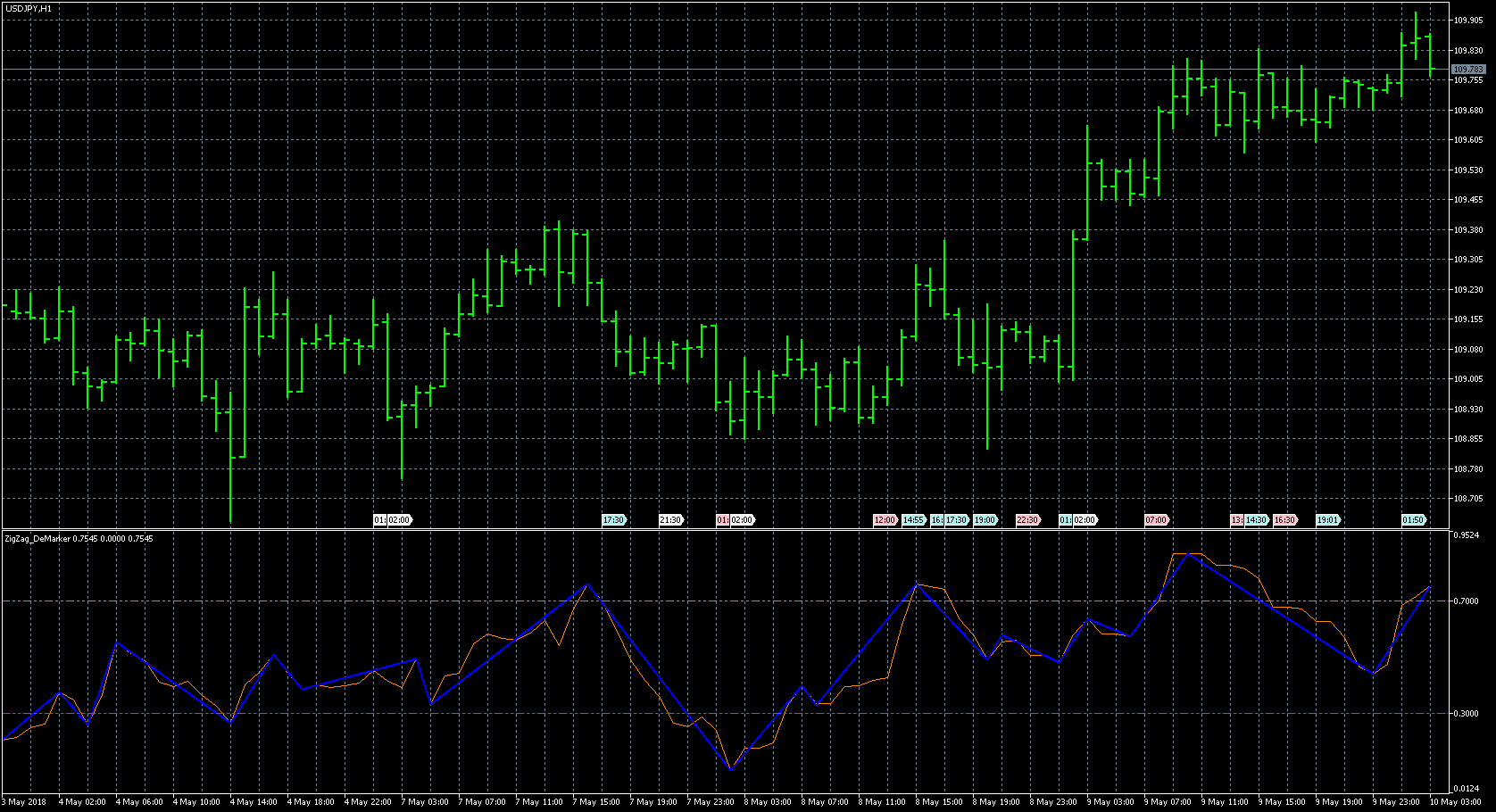Click the current price tag 109.783
The height and width of the screenshot is (812, 1496).
(1468, 69)
